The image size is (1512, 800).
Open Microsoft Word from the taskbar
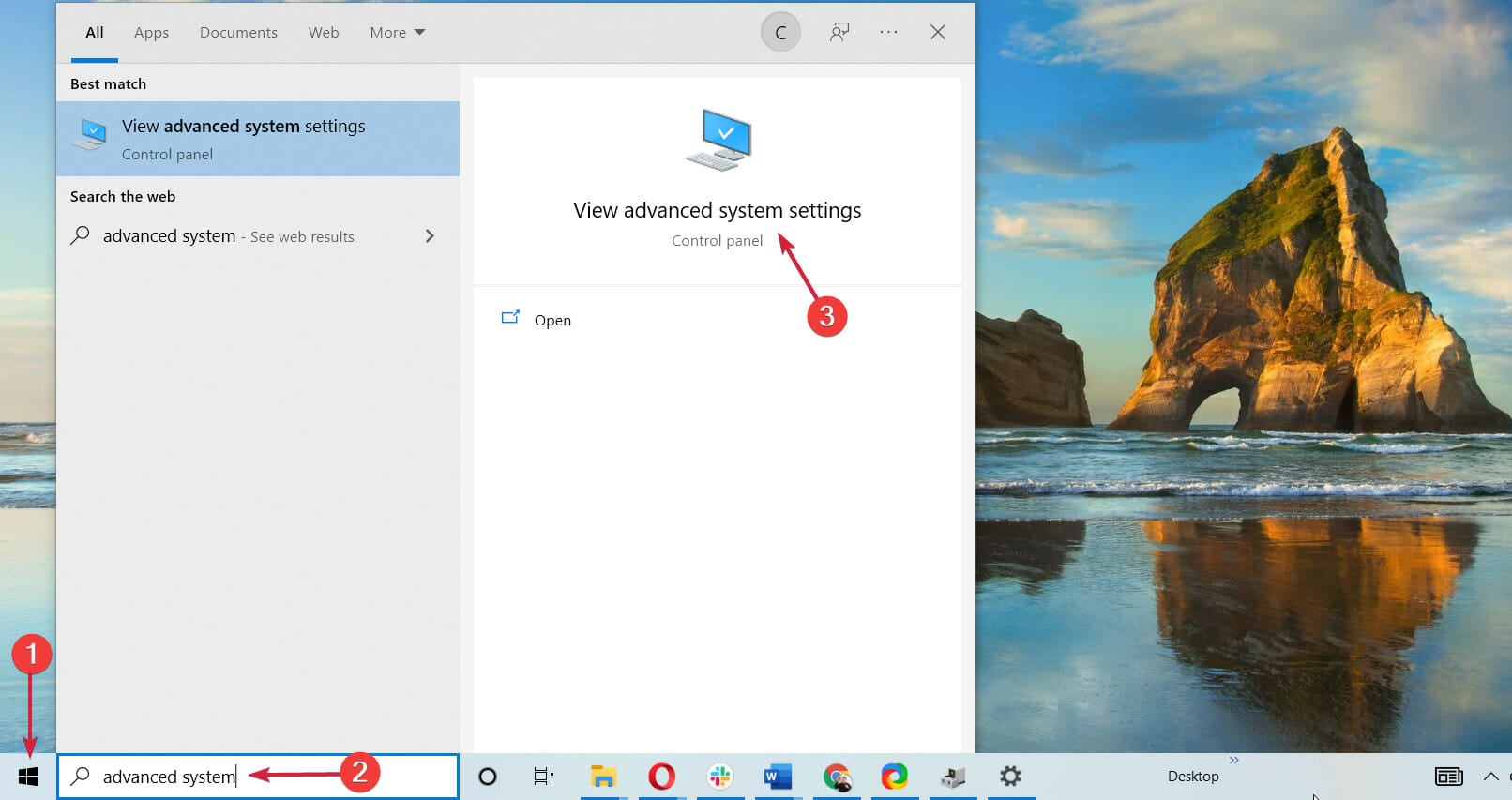(x=778, y=777)
